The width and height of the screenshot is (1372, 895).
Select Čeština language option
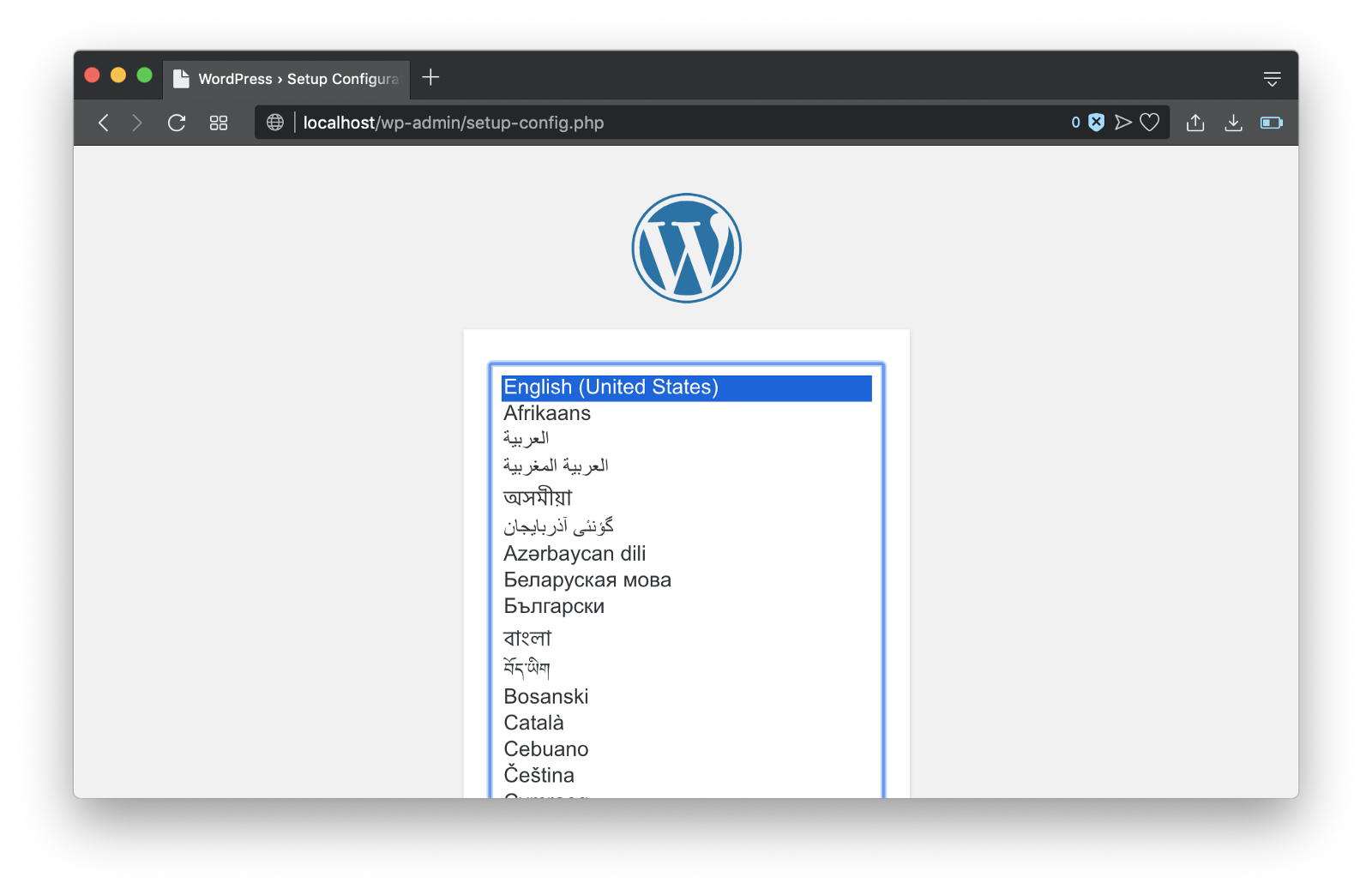[686, 775]
